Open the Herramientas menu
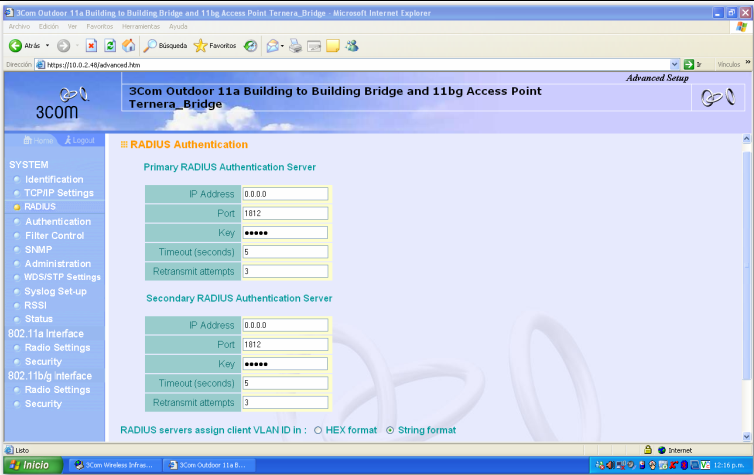 pos(140,26)
